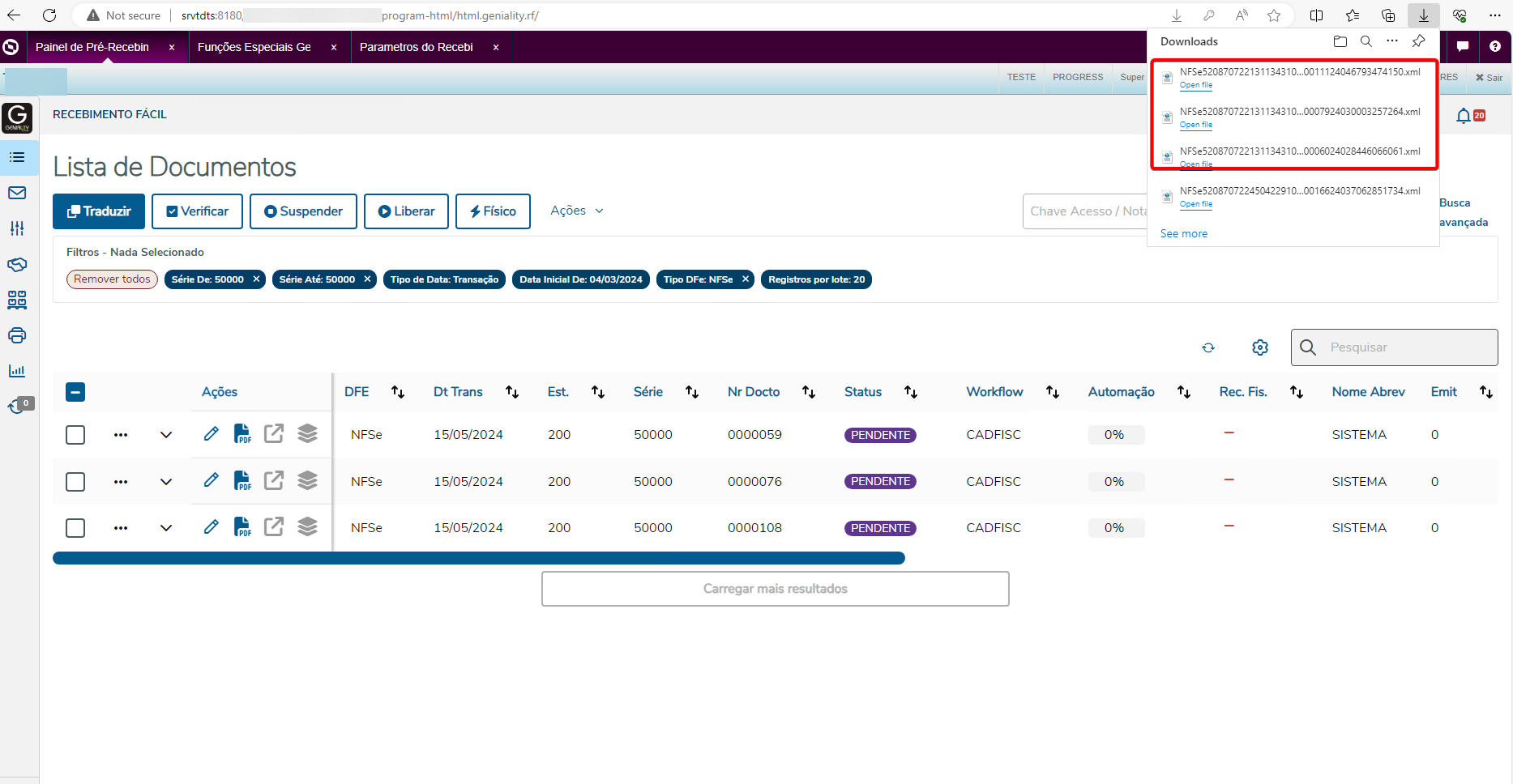Image resolution: width=1513 pixels, height=784 pixels.
Task: Toggle the select-all checkbox in header
Action: pyautogui.click(x=75, y=392)
